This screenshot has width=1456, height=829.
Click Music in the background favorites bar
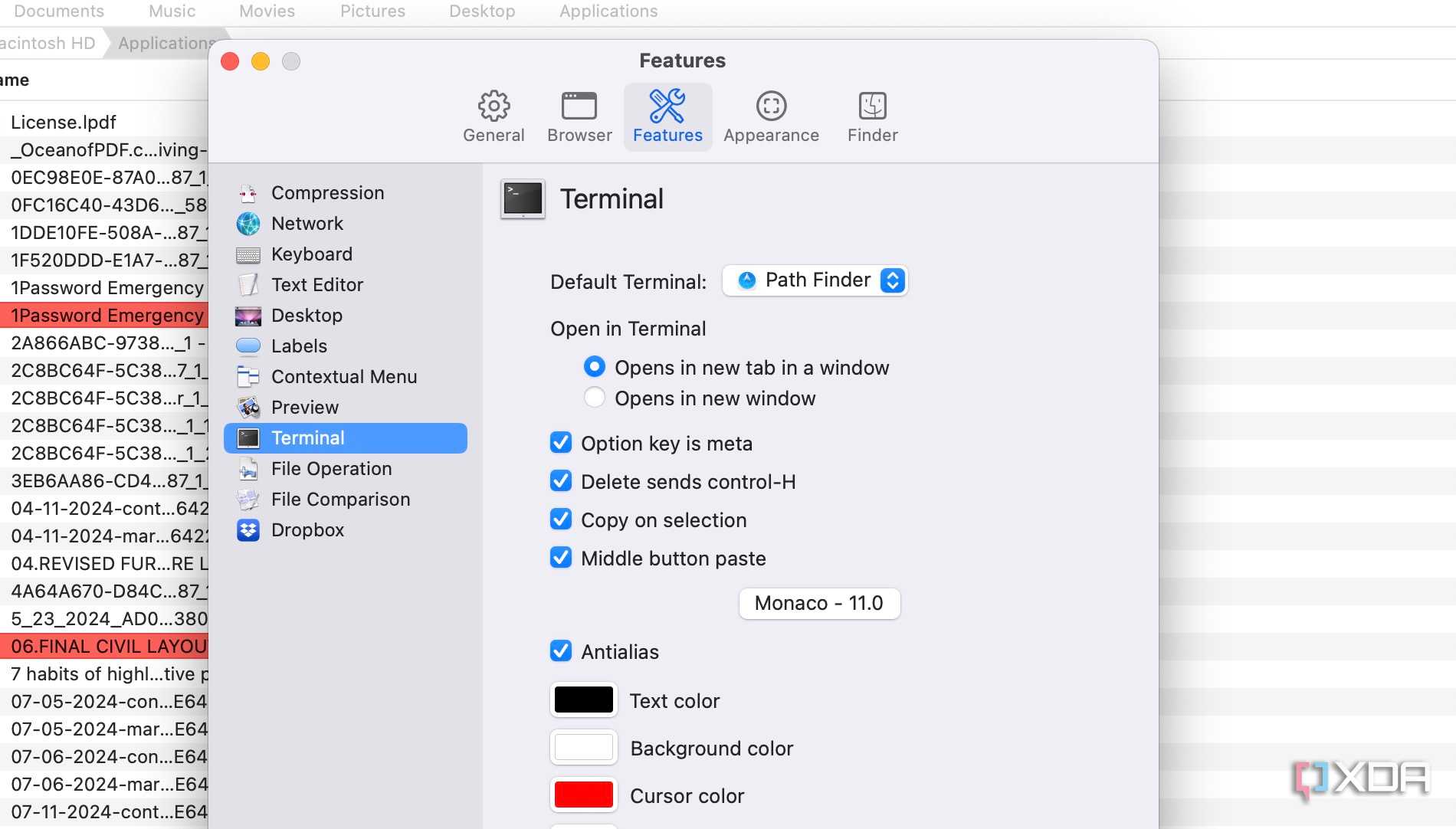click(x=172, y=11)
